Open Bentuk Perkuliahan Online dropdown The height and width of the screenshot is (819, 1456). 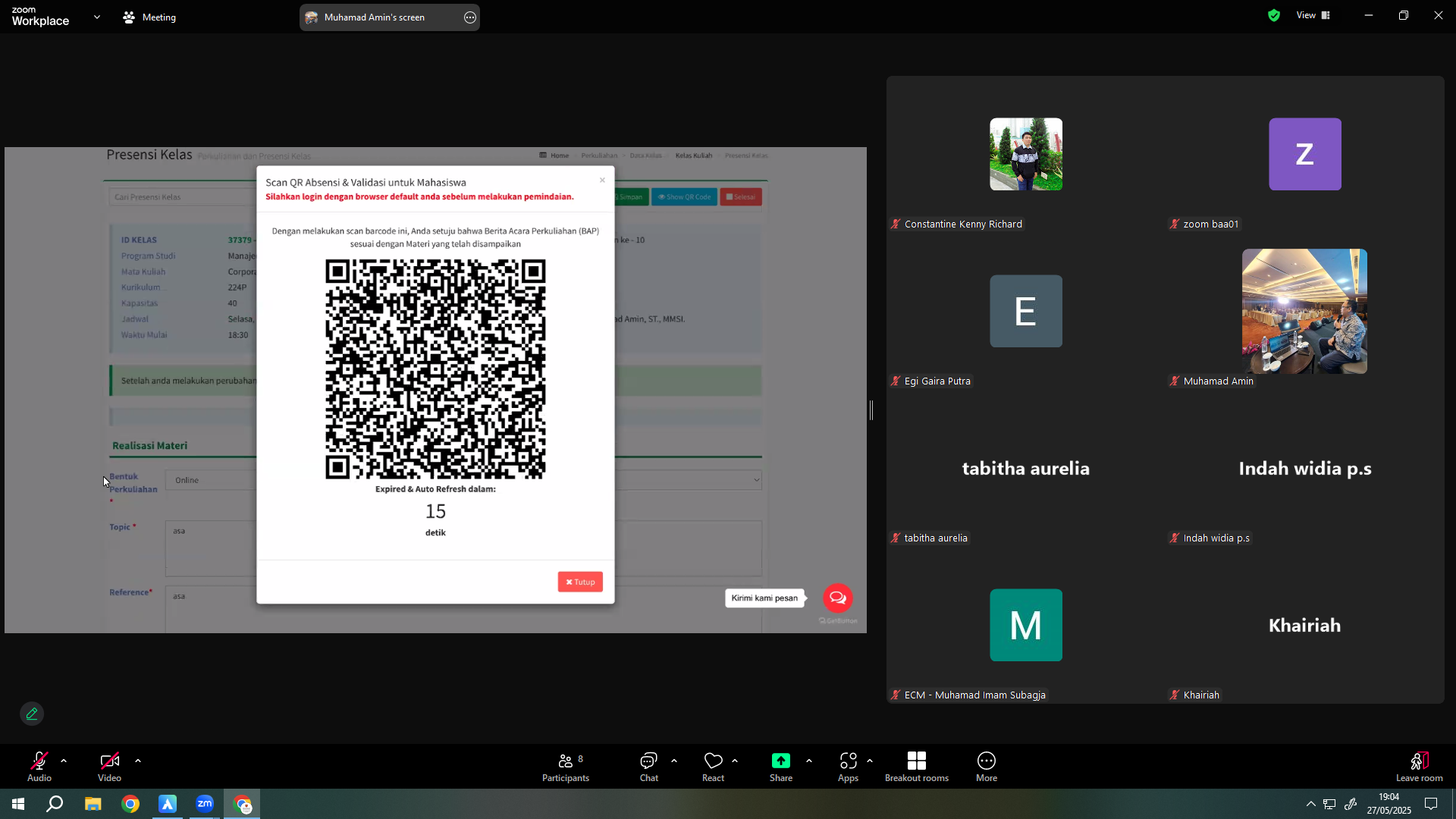pos(211,480)
